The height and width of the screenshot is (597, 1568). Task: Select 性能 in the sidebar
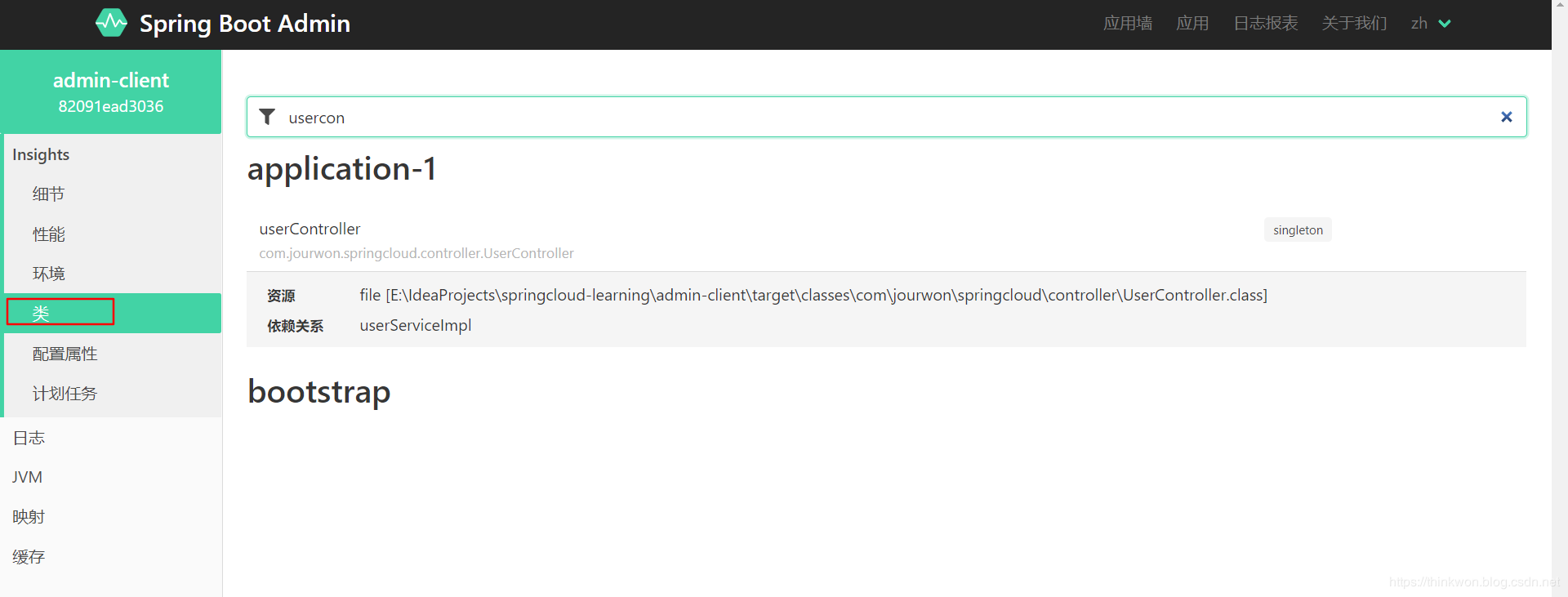coord(48,234)
